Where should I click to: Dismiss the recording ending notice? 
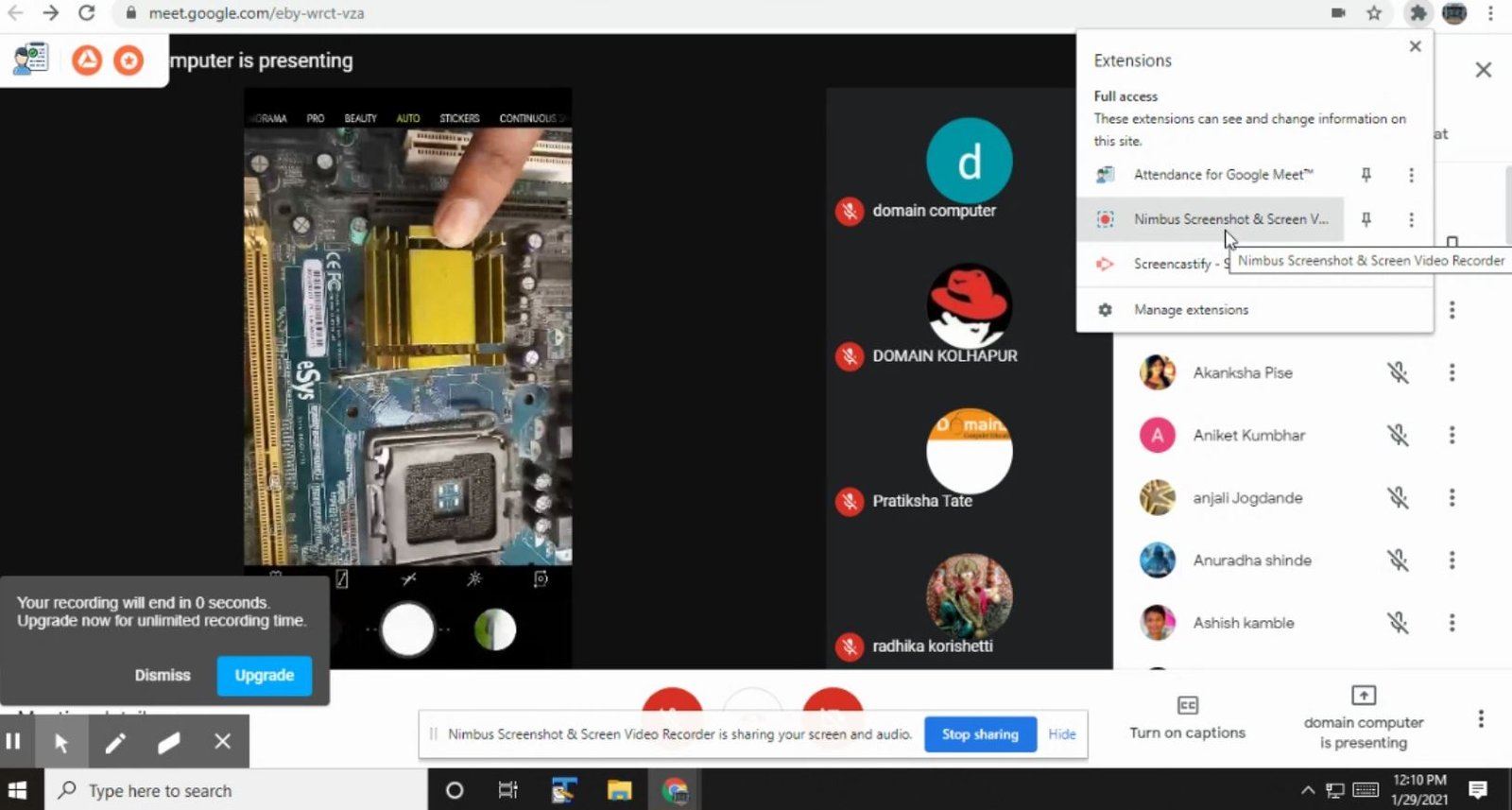click(163, 676)
